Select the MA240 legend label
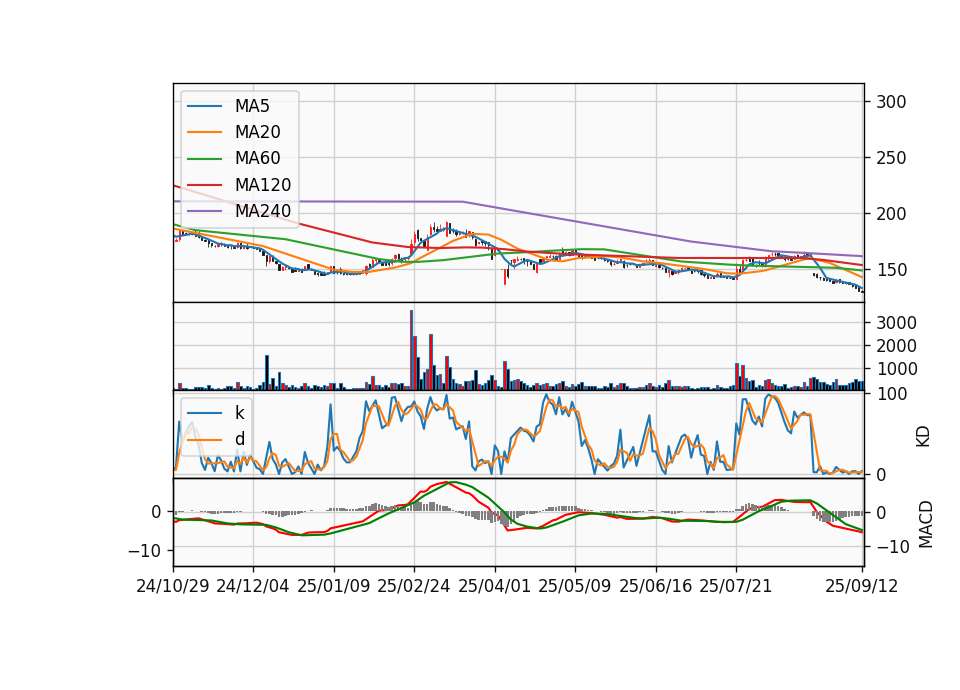This screenshot has height=690, width=960. click(x=263, y=211)
